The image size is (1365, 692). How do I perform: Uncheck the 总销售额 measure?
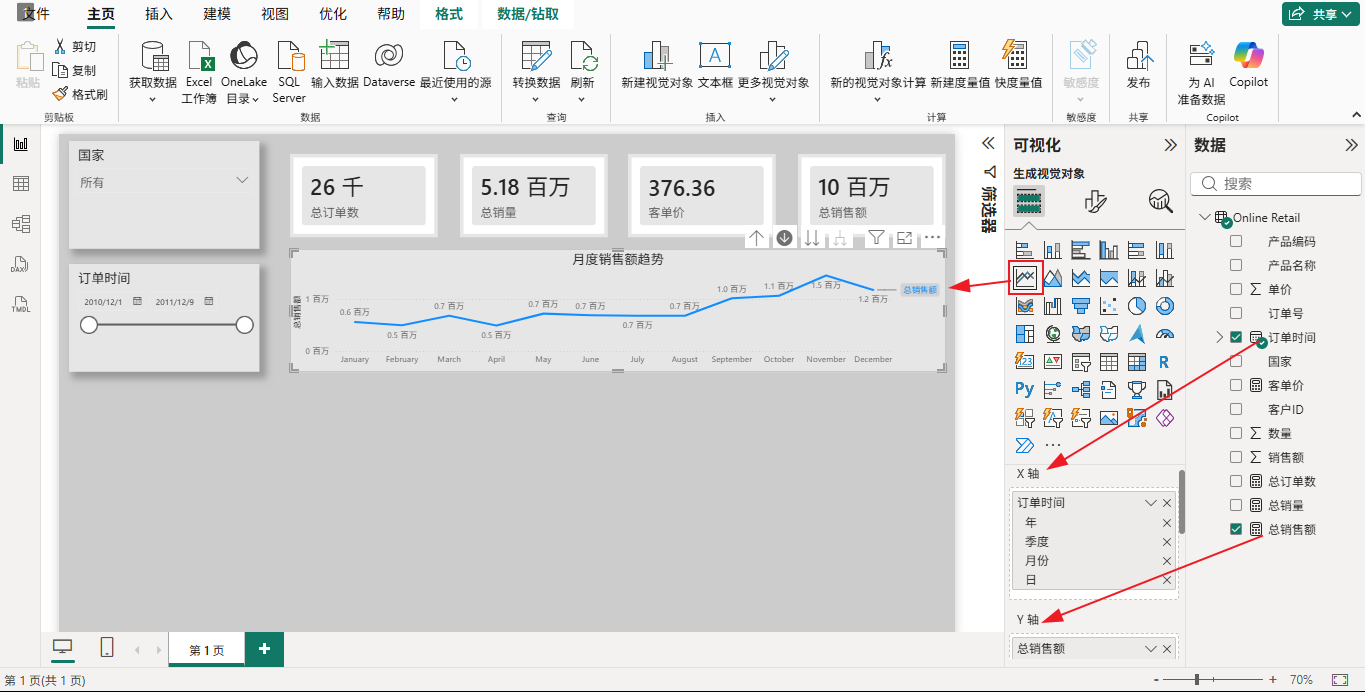click(x=1236, y=529)
